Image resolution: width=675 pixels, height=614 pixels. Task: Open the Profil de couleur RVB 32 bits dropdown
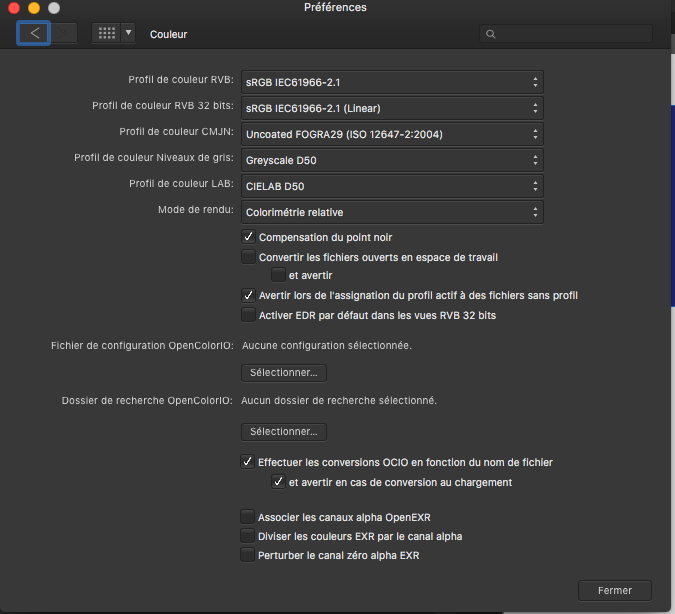coord(392,108)
